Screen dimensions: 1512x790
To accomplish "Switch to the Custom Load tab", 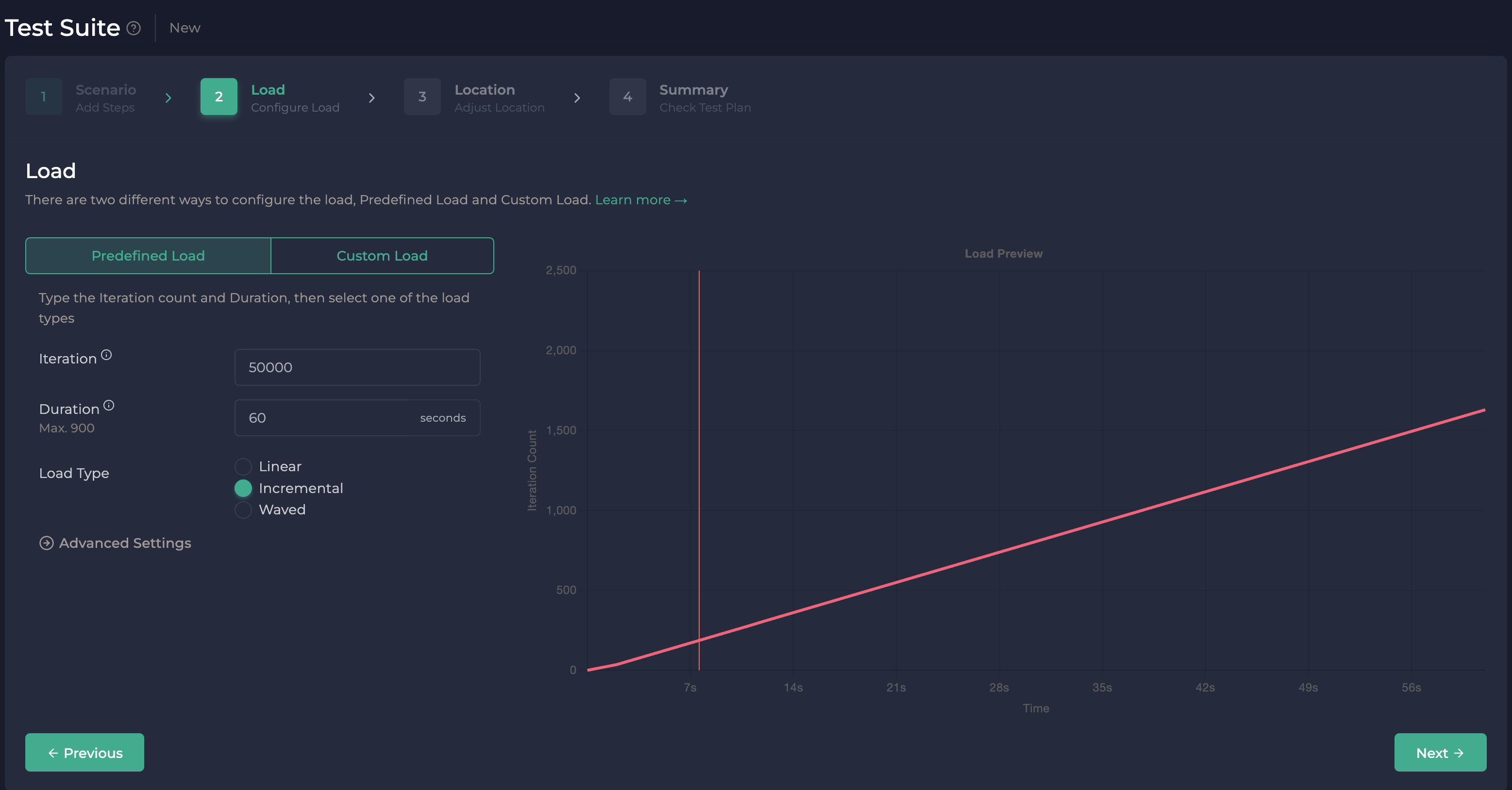I will [x=382, y=256].
